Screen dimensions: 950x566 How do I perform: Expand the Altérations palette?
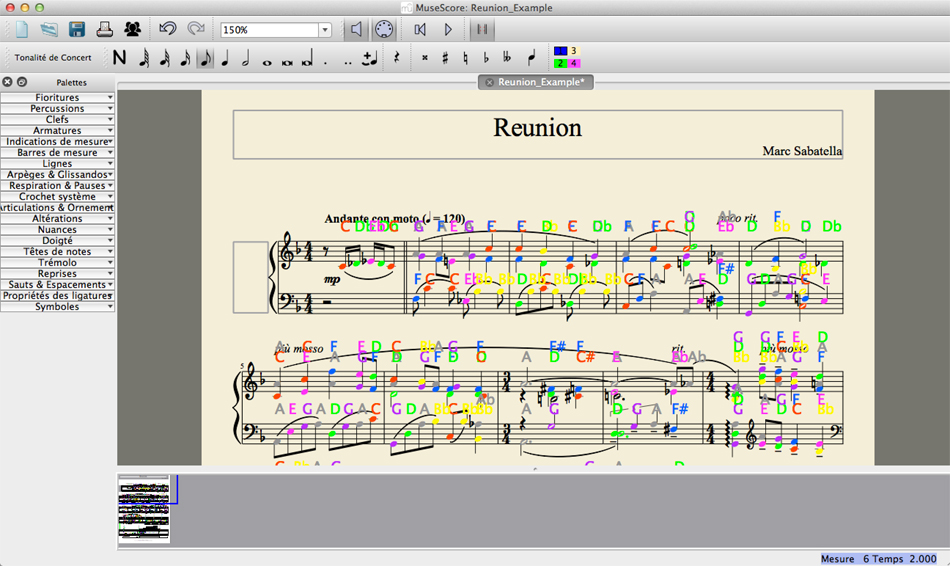pos(58,219)
